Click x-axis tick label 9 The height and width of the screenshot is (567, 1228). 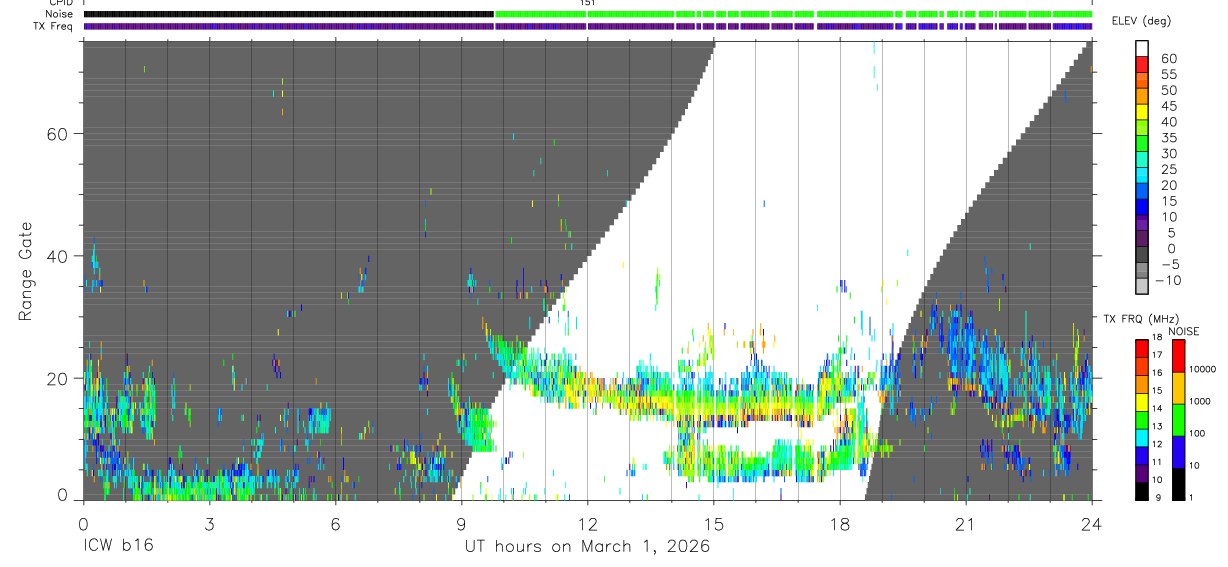click(x=461, y=524)
